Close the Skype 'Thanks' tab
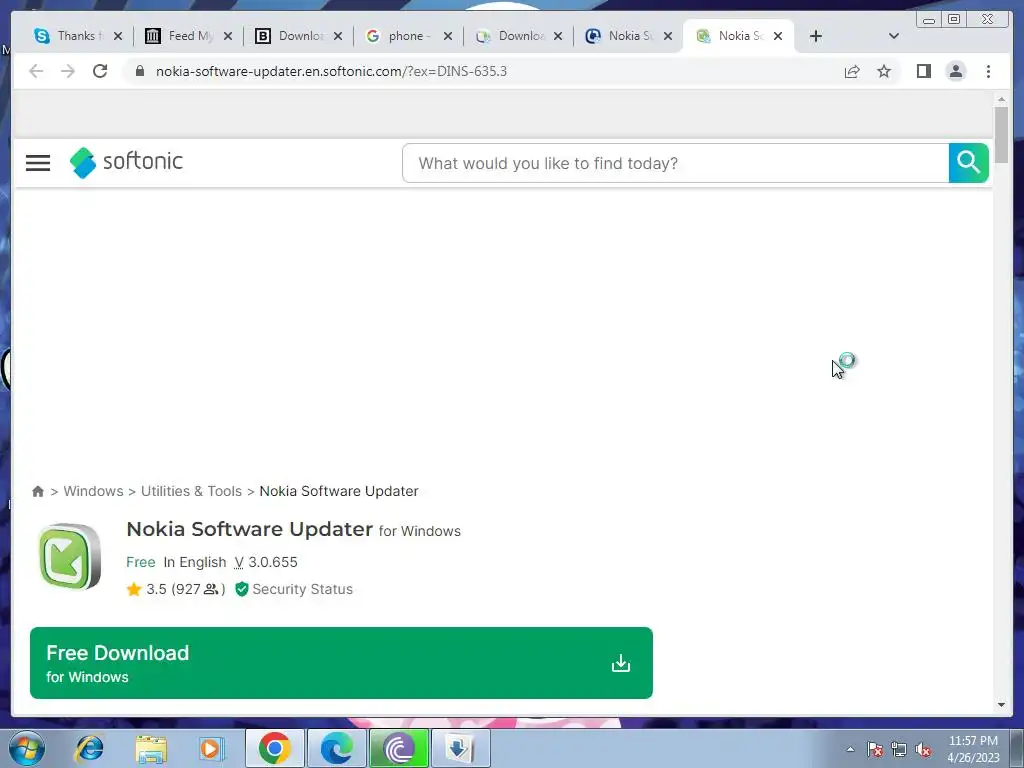 pos(118,36)
